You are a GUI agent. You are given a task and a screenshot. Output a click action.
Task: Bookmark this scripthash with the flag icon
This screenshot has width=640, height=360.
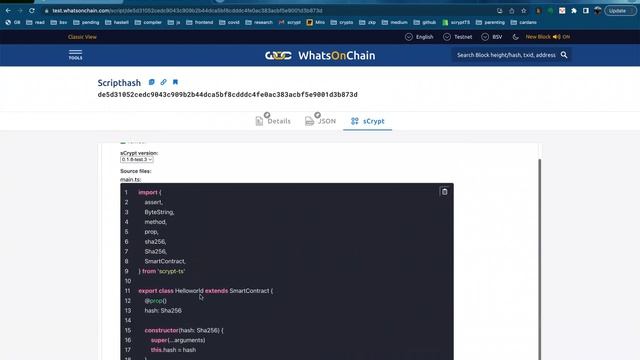(x=176, y=82)
